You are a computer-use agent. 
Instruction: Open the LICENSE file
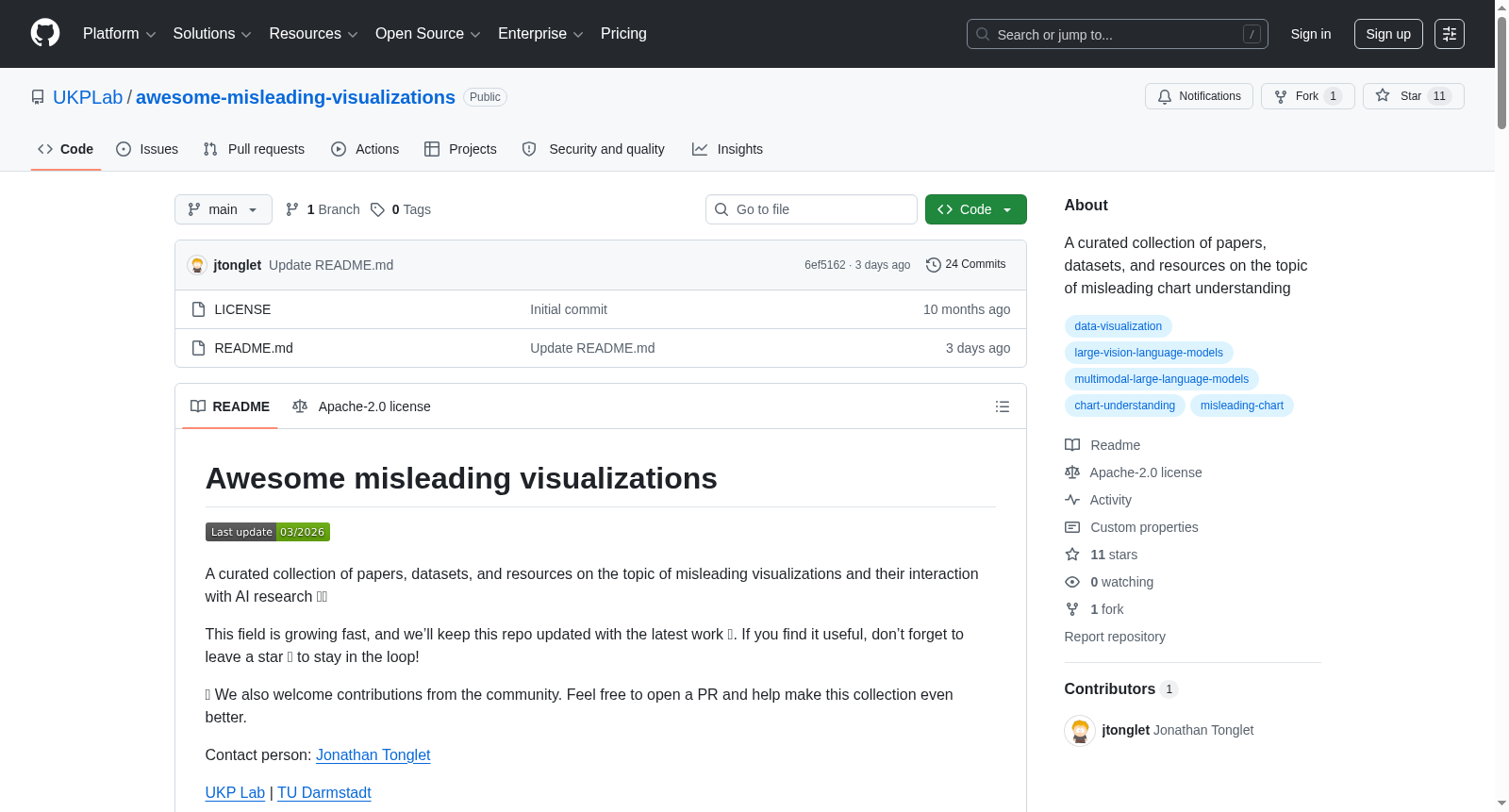[x=242, y=309]
